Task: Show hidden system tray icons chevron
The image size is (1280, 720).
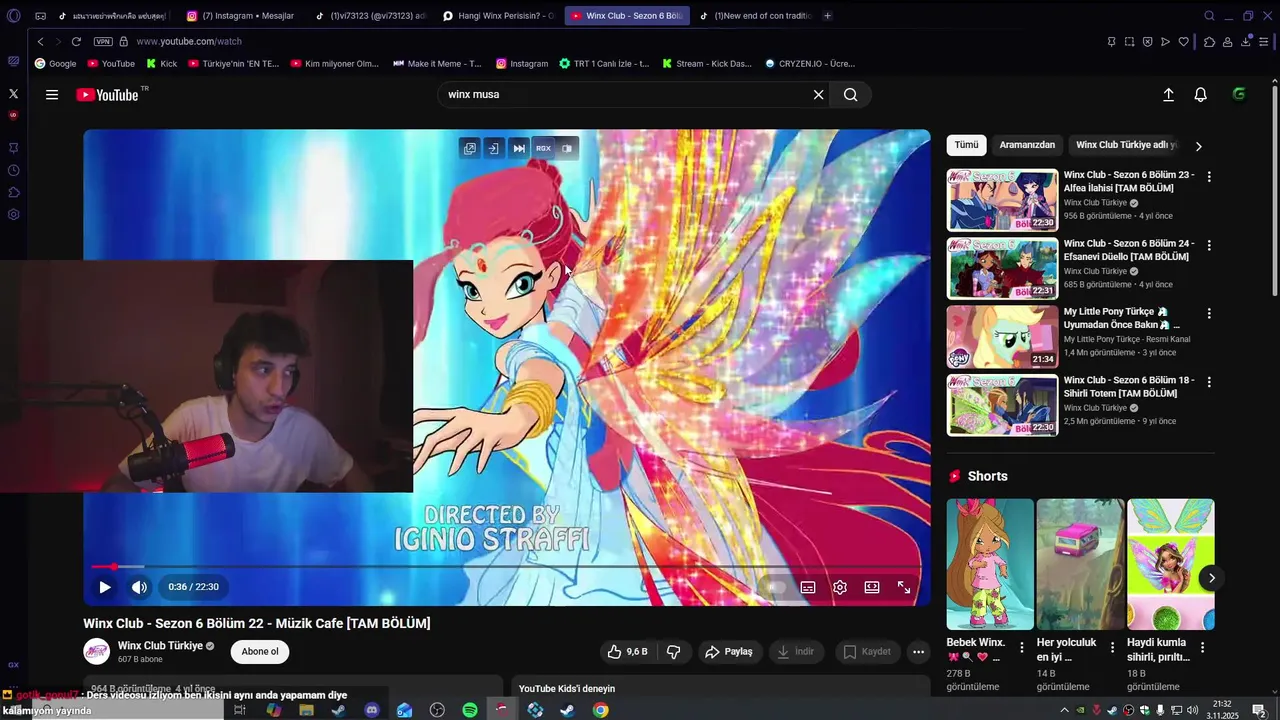Action: [1063, 710]
